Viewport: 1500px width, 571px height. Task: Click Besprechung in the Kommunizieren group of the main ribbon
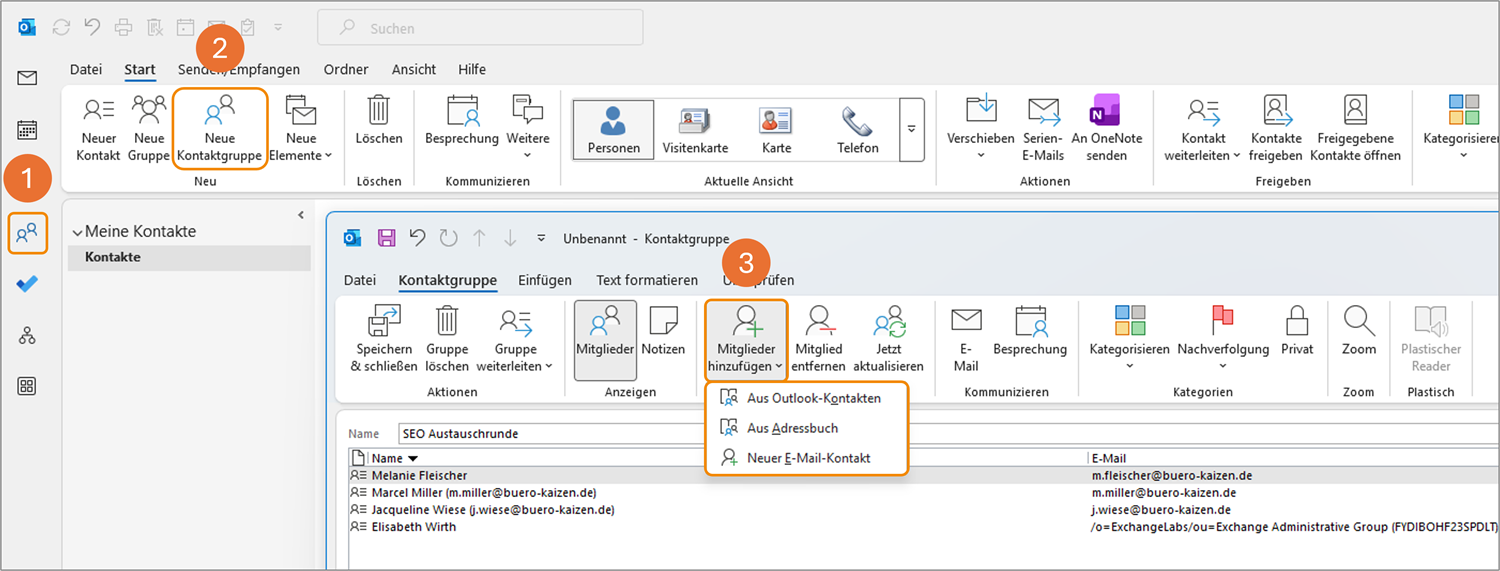pos(462,121)
